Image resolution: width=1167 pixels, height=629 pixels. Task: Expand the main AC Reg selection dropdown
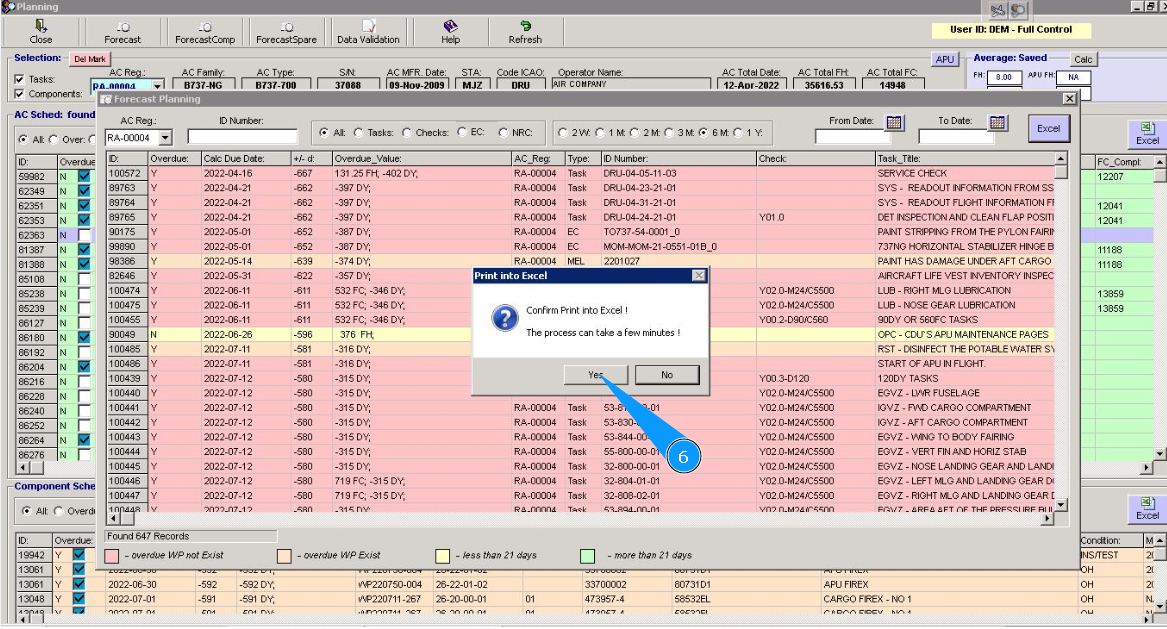[157, 87]
